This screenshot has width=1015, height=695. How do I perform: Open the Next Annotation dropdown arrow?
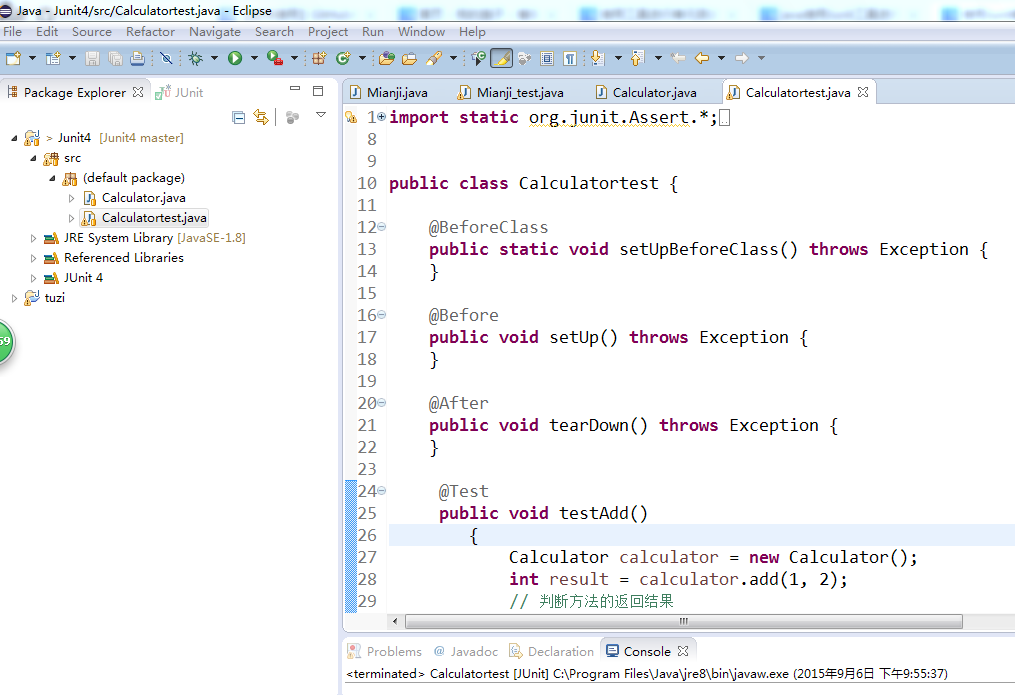pyautogui.click(x=618, y=58)
